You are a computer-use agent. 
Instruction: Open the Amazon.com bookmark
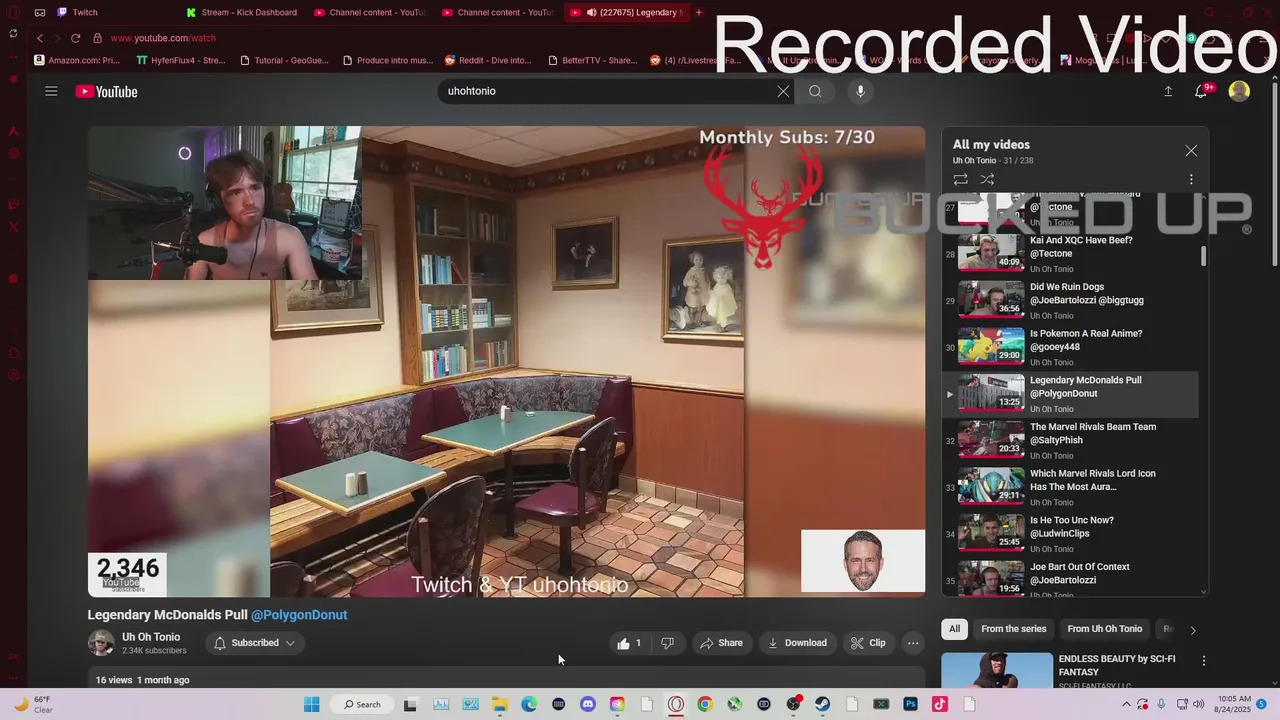tap(77, 60)
